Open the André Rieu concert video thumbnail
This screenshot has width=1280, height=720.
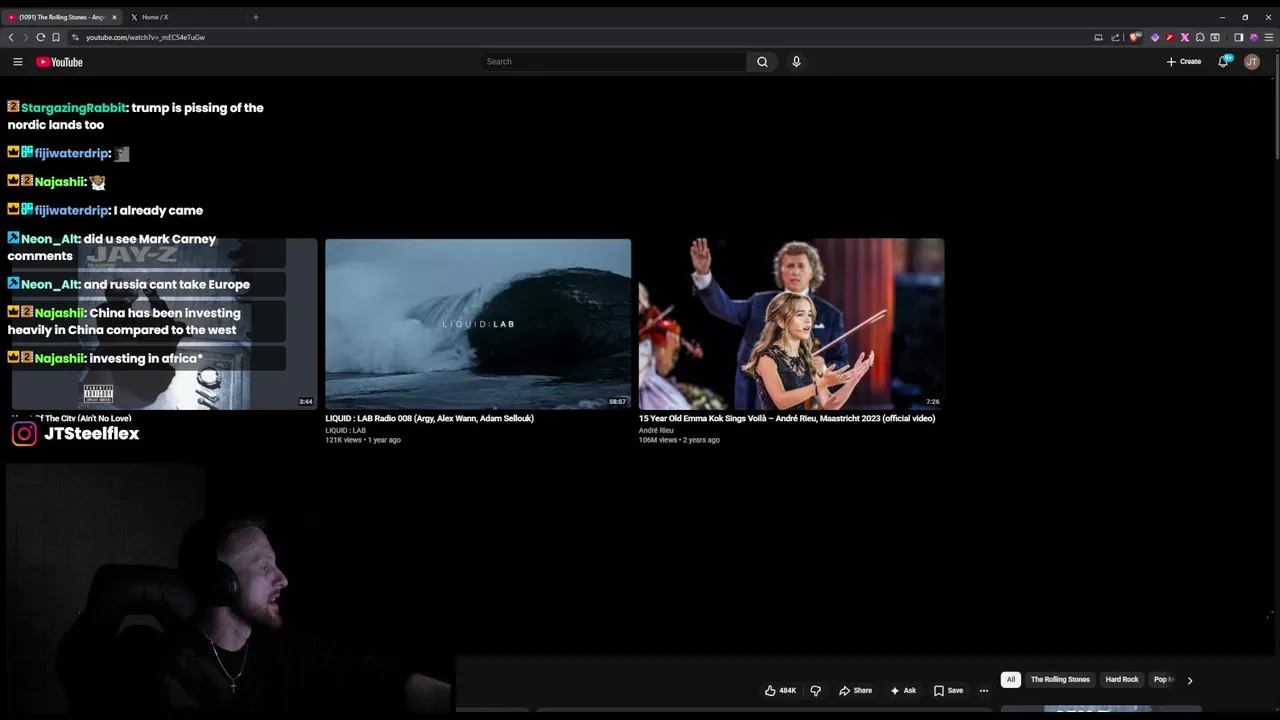[791, 323]
